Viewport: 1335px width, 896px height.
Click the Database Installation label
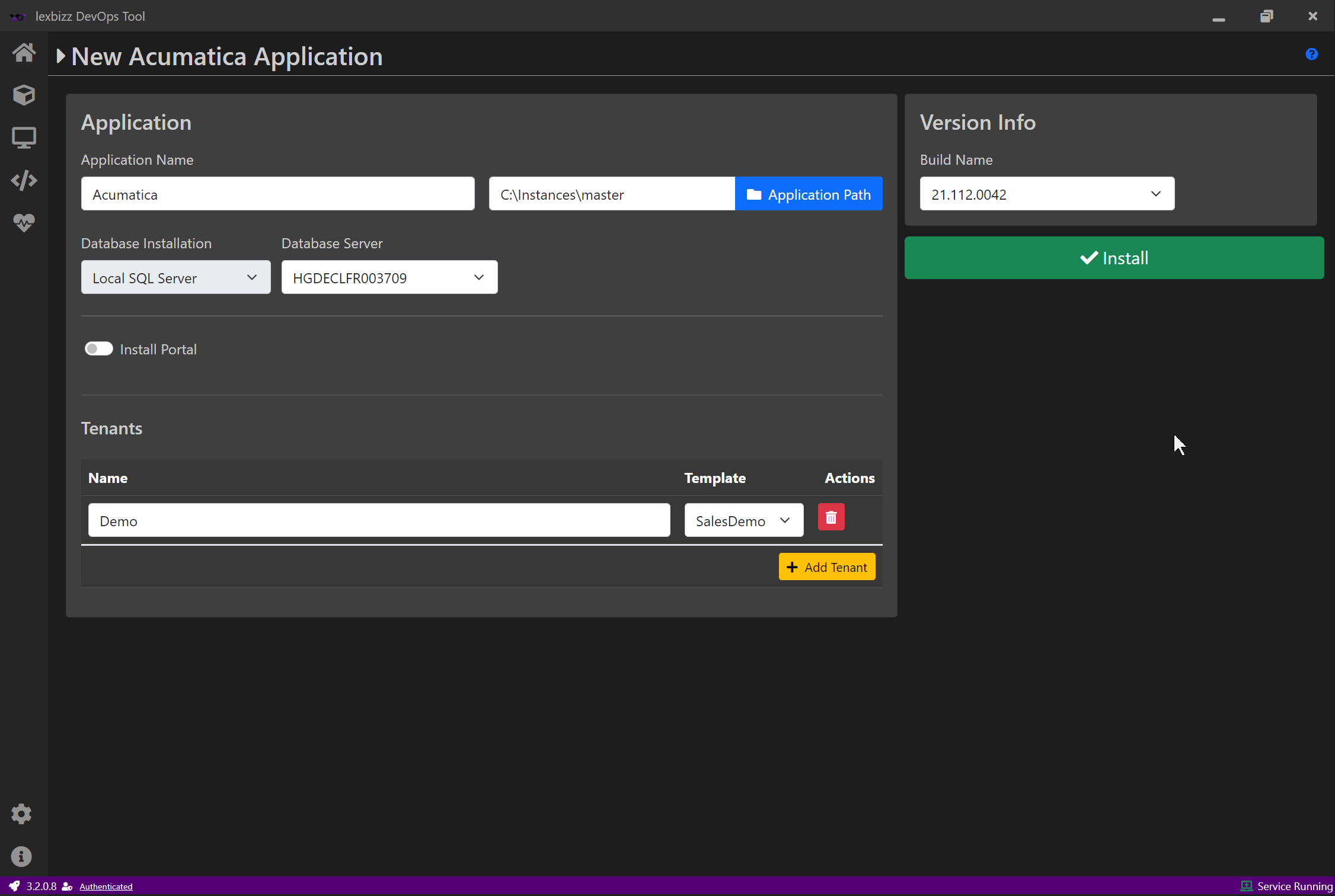(x=146, y=244)
